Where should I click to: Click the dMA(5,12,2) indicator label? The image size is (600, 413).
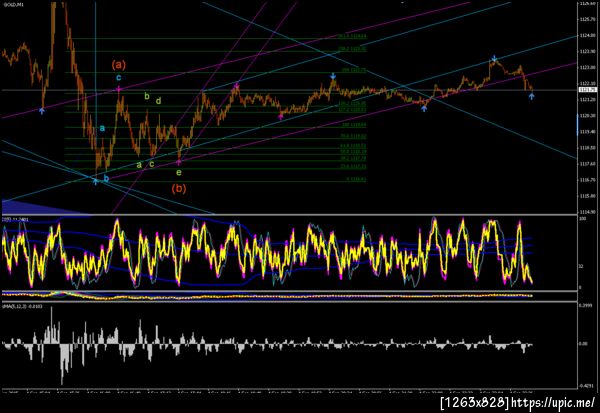(x=22, y=306)
